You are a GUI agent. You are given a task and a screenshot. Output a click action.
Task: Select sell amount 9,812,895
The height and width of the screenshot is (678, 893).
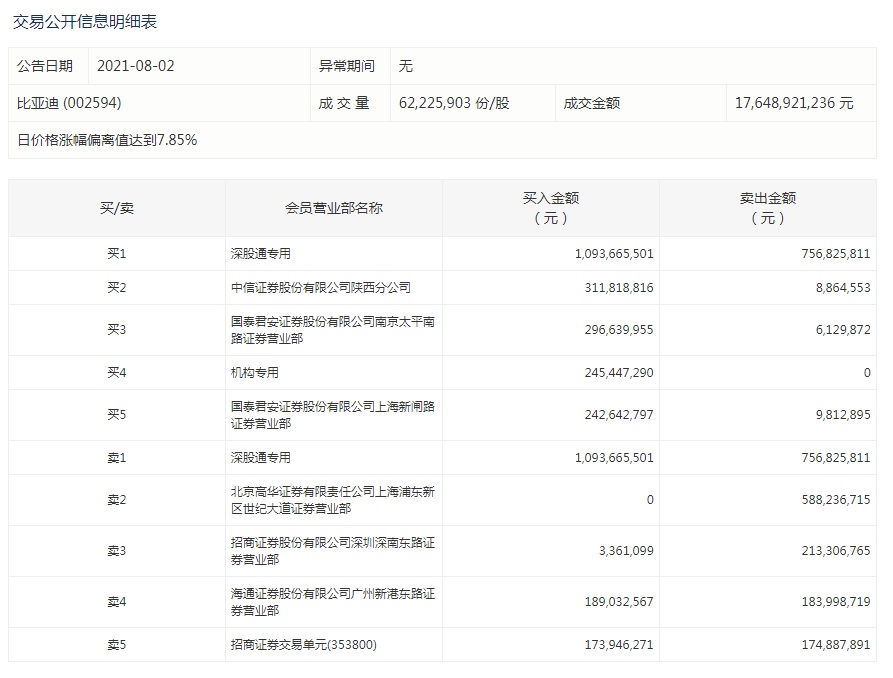click(x=843, y=415)
